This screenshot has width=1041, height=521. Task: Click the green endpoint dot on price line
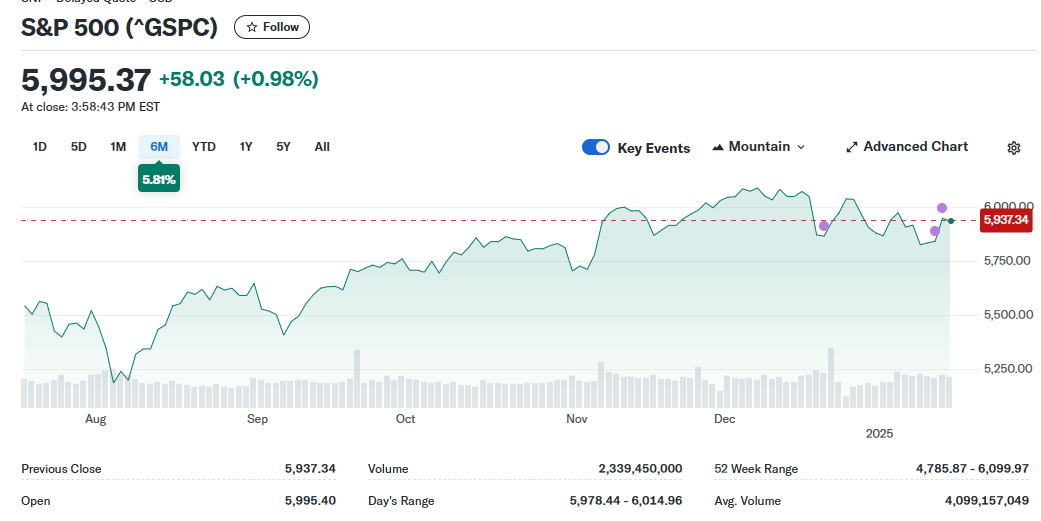[951, 220]
